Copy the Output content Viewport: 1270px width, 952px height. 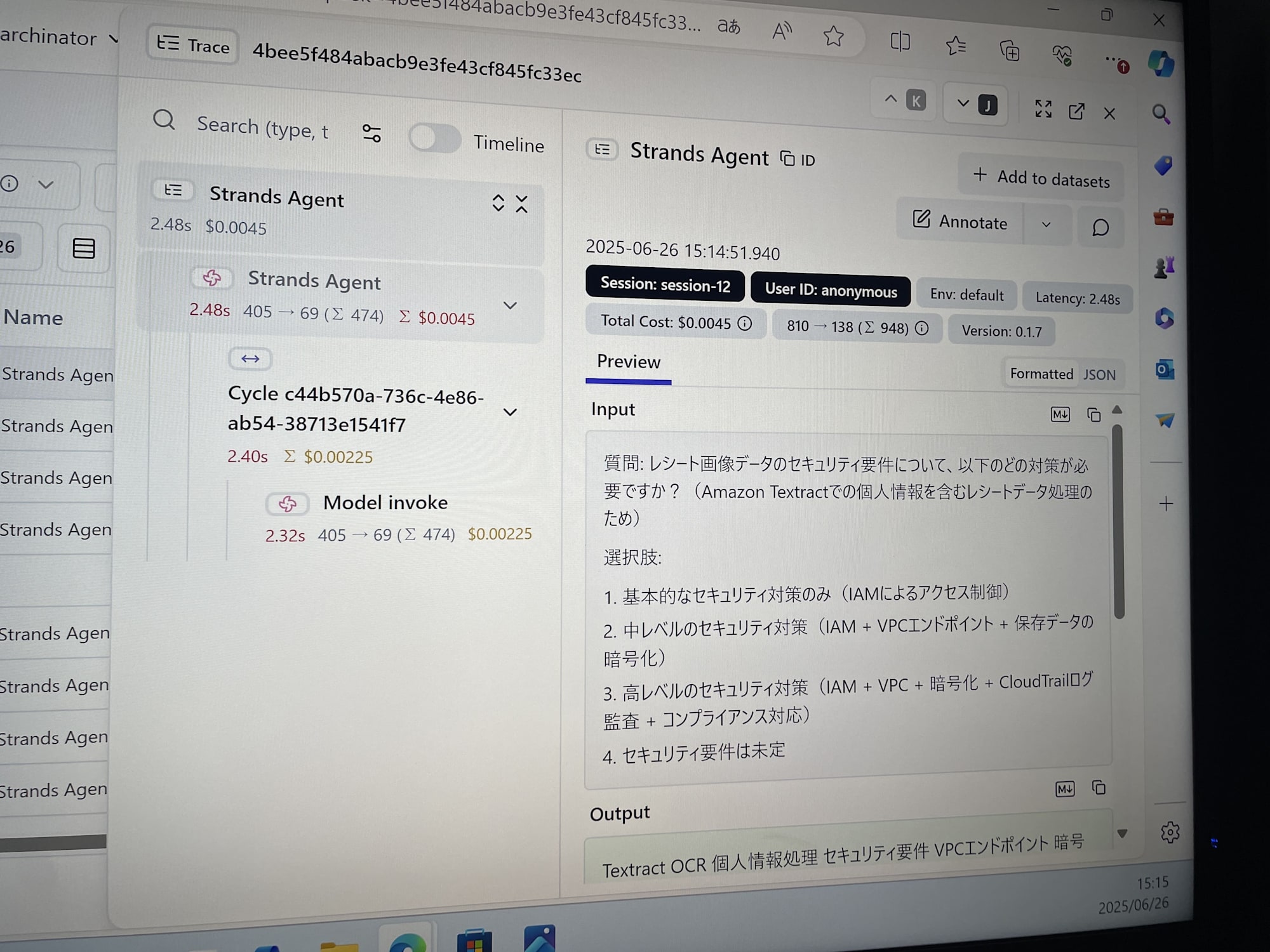coord(1099,788)
